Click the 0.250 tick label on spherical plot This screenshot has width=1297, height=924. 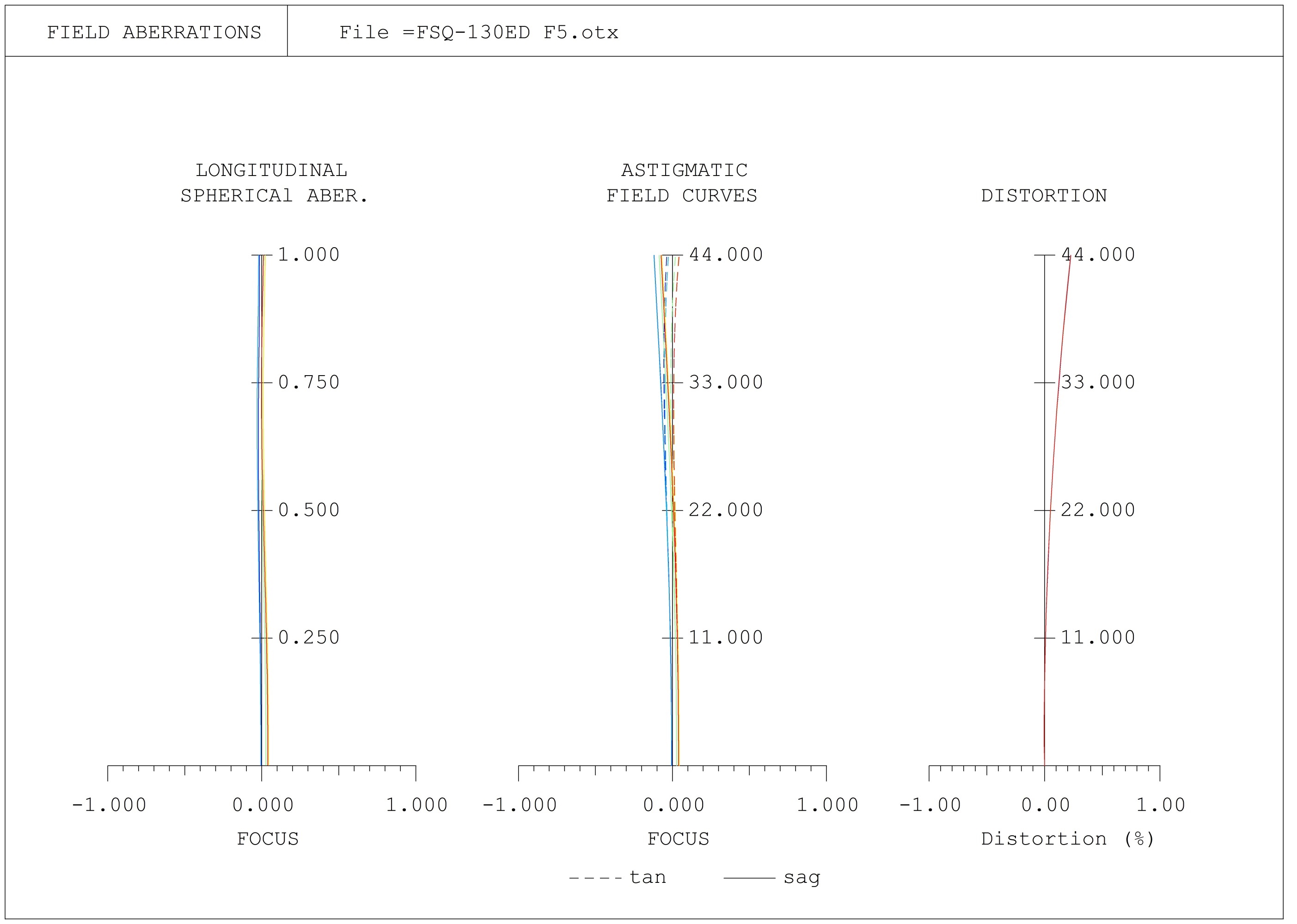pos(308,637)
